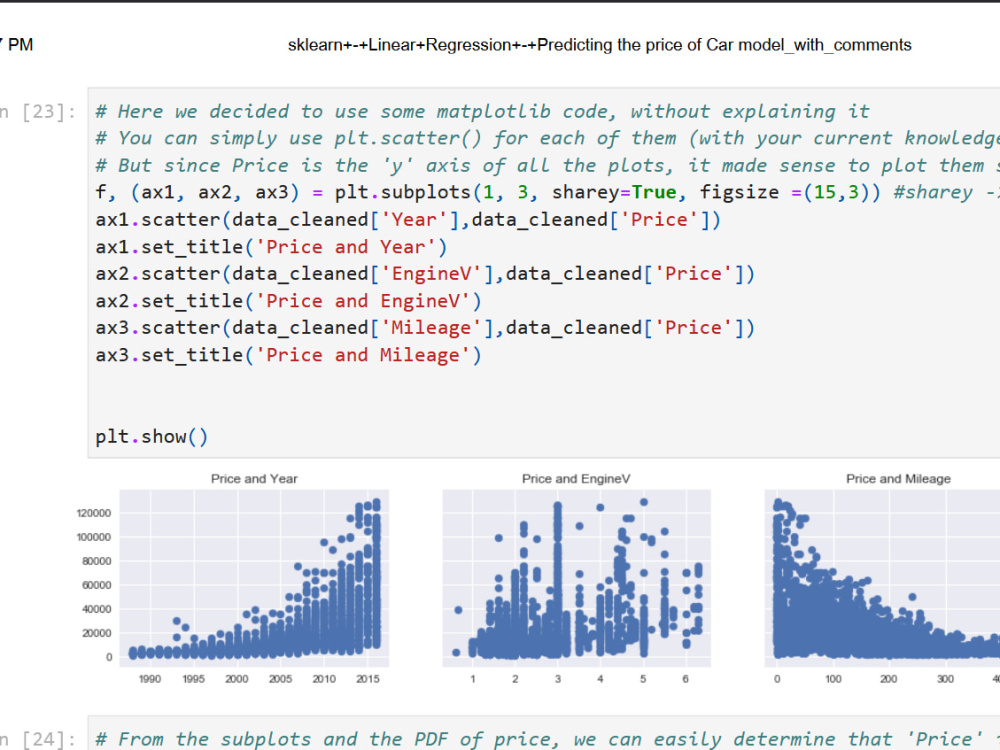Click the 'Price and Year' plot title
The width and height of the screenshot is (1000, 750).
(x=254, y=479)
